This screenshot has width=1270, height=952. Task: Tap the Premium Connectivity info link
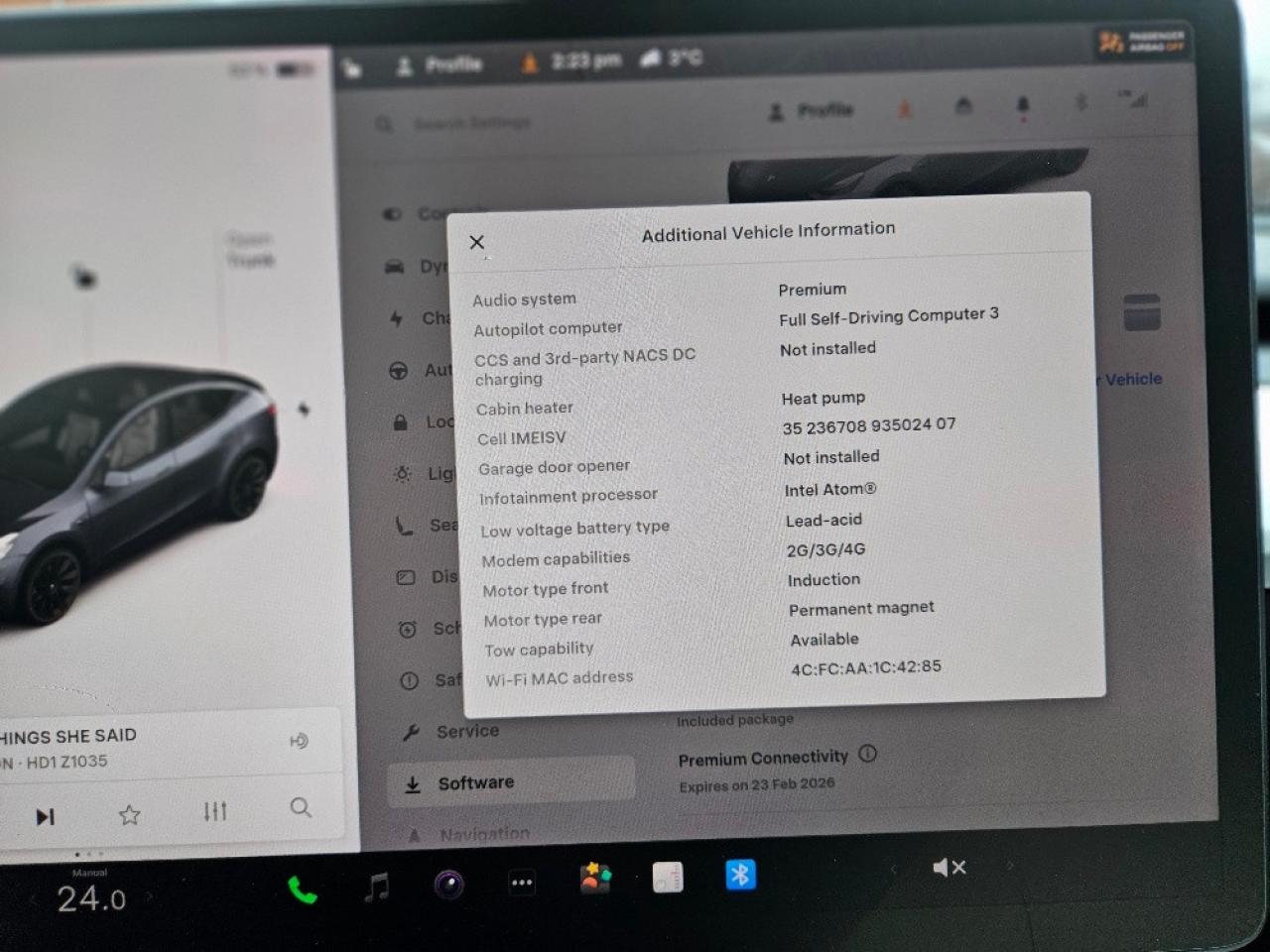(868, 755)
